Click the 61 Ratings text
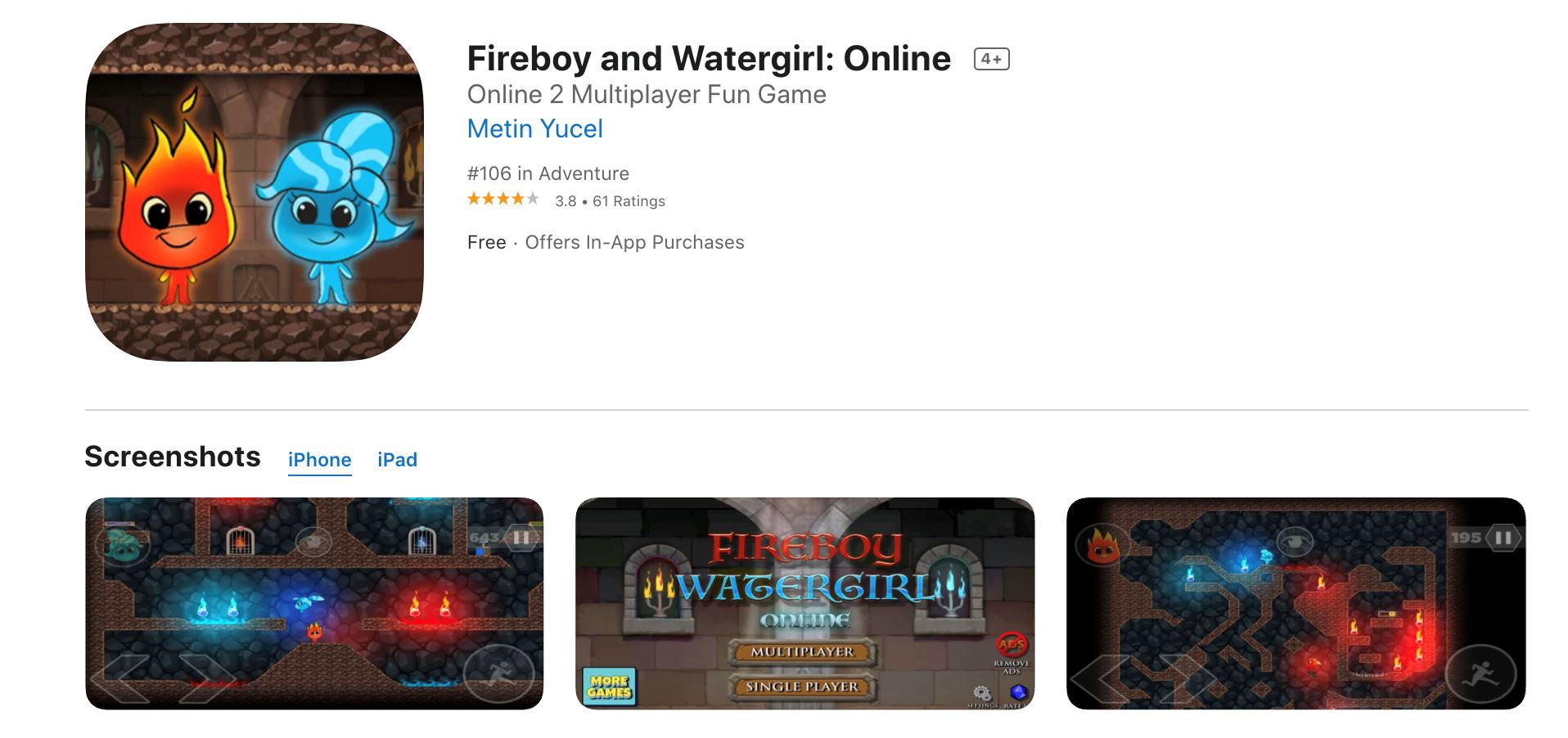Screen dimensions: 1568x738 point(629,201)
